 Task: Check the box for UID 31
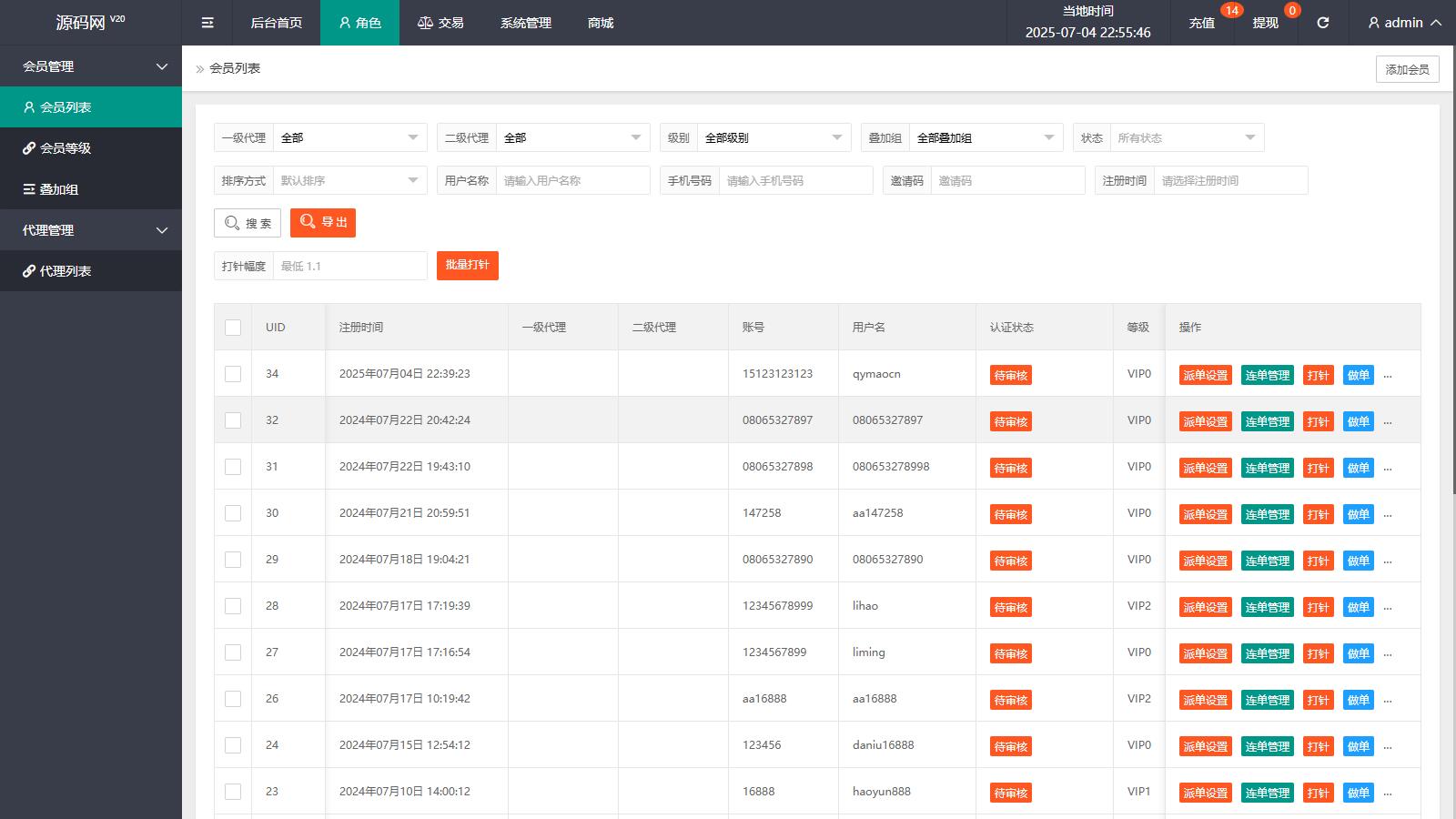(233, 467)
